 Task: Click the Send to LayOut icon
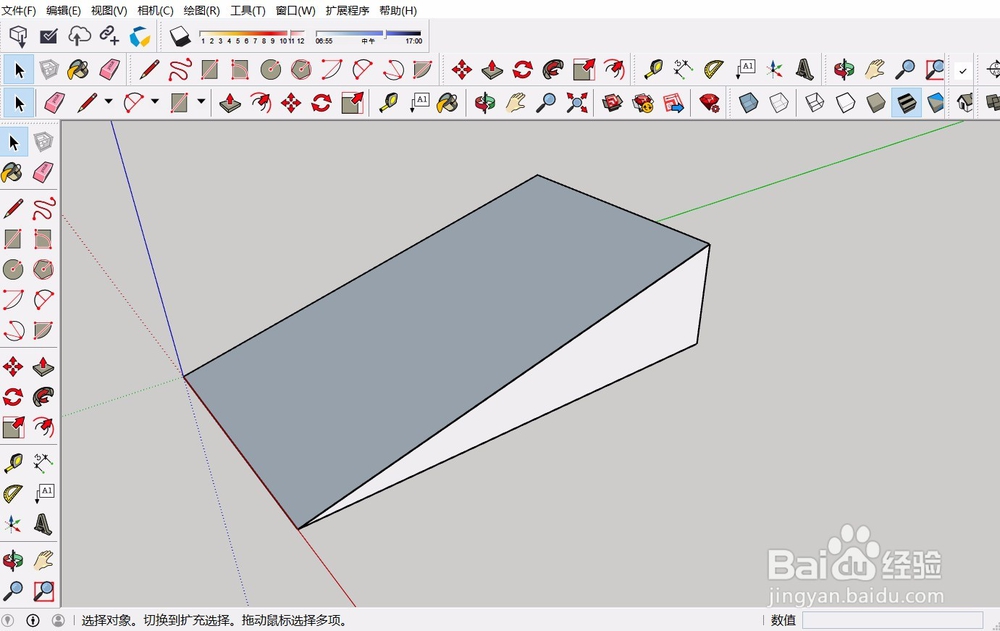pyautogui.click(x=673, y=103)
